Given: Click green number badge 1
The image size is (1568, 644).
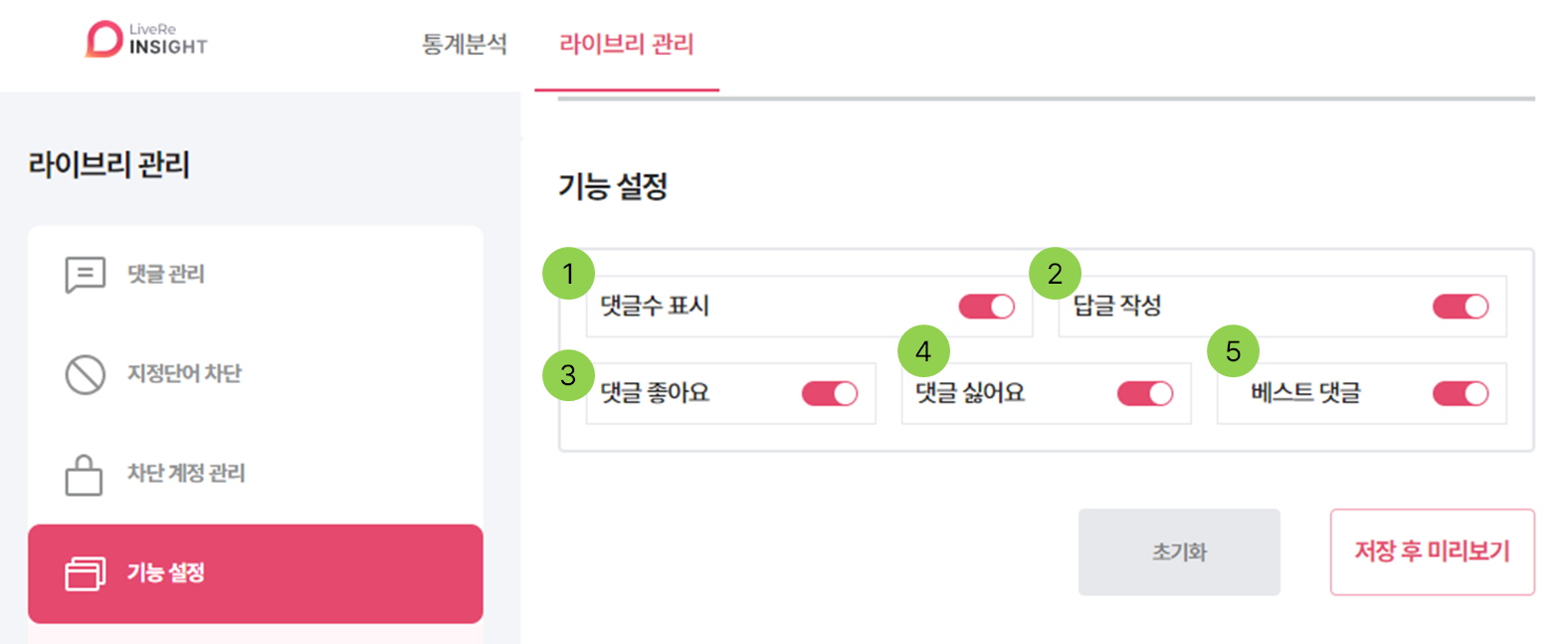Looking at the screenshot, I should (x=568, y=274).
